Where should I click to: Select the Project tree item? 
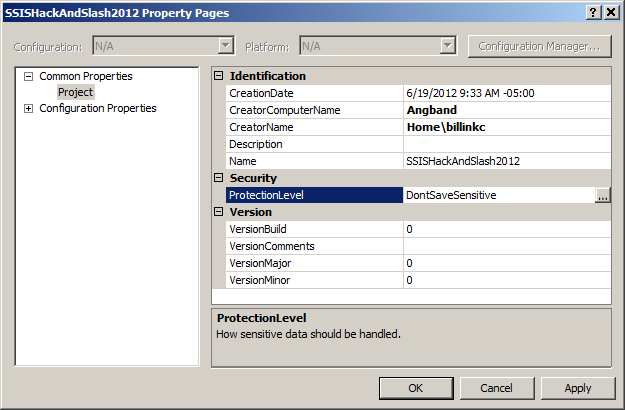(75, 92)
